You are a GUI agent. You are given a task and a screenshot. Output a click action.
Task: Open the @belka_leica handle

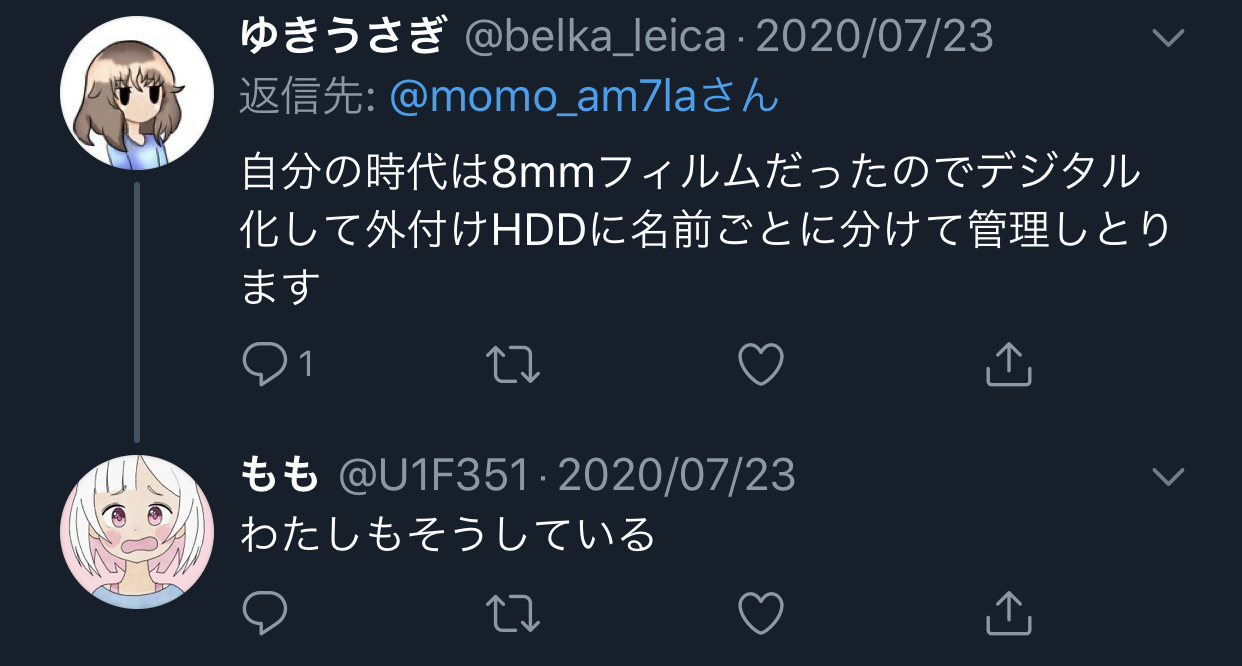click(596, 38)
